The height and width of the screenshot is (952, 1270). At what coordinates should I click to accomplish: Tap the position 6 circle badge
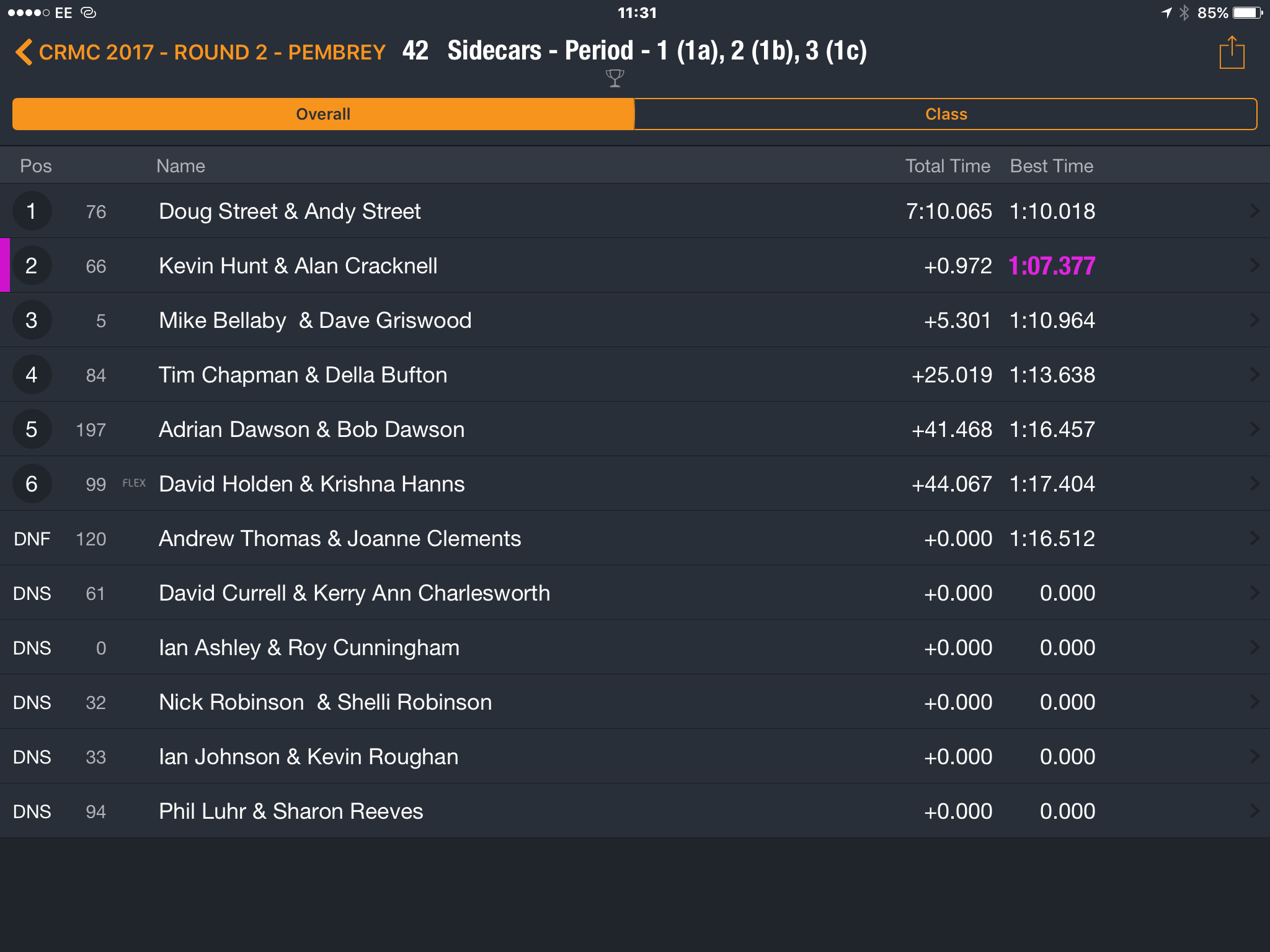(32, 484)
